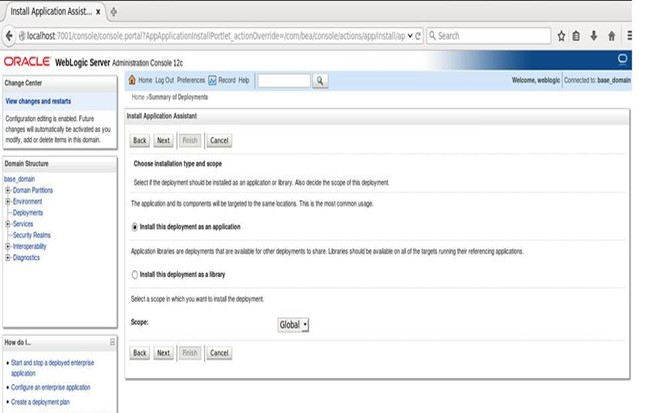Screen dimensions: 670x413
Task: Expand the Environment tree node
Action: 8,201
